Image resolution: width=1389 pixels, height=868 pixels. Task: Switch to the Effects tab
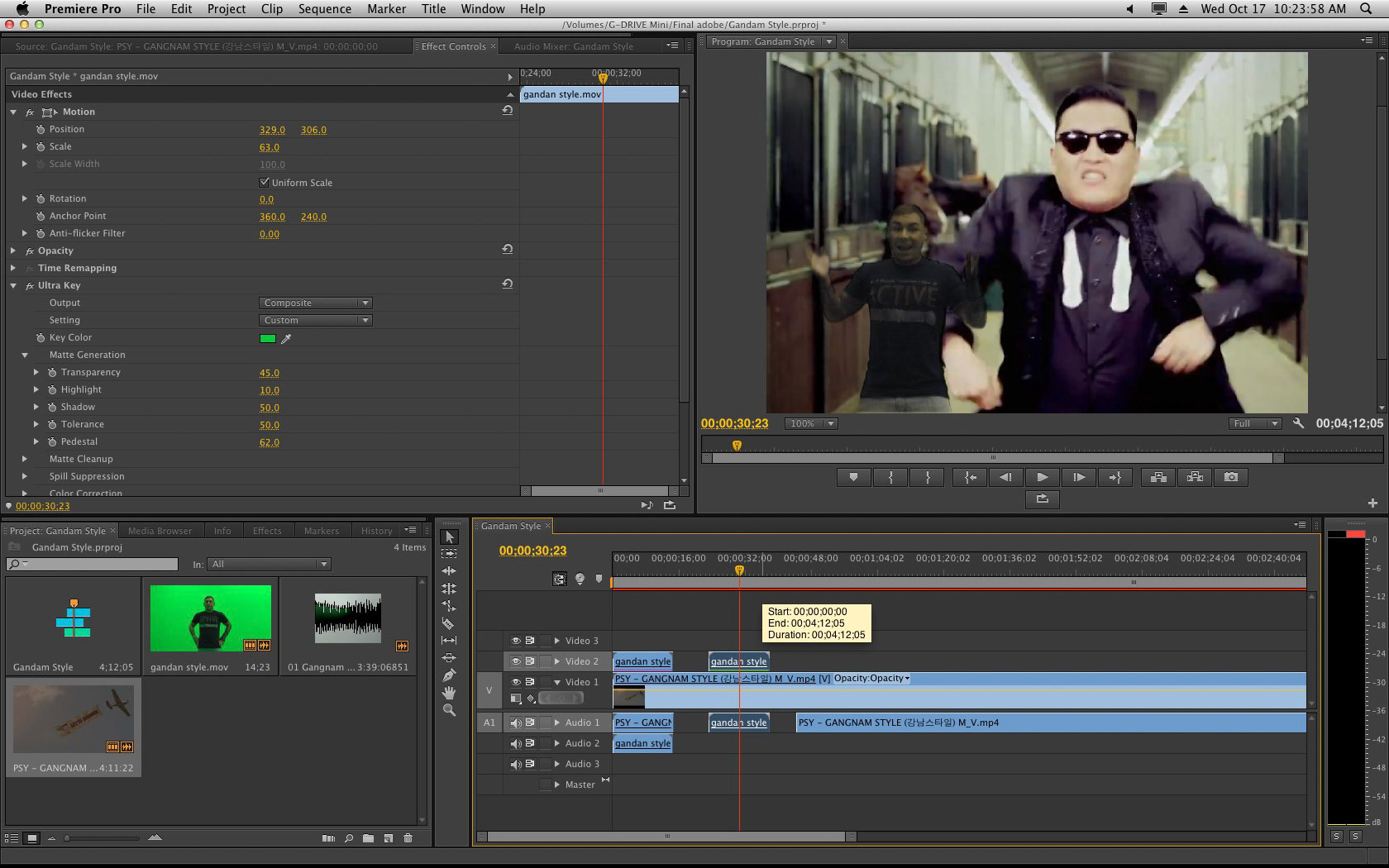point(266,531)
